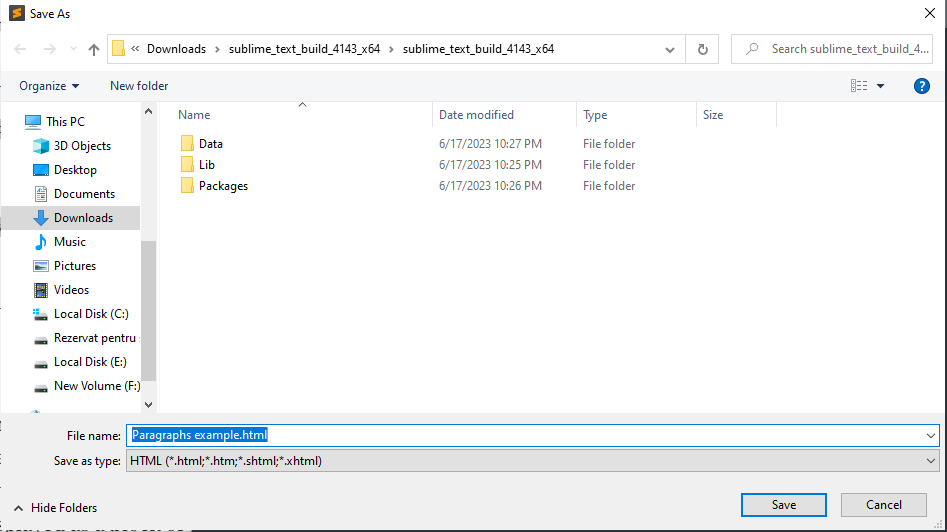Screen dimensions: 947x532
Task: Go back using the back arrow
Action: click(x=20, y=49)
